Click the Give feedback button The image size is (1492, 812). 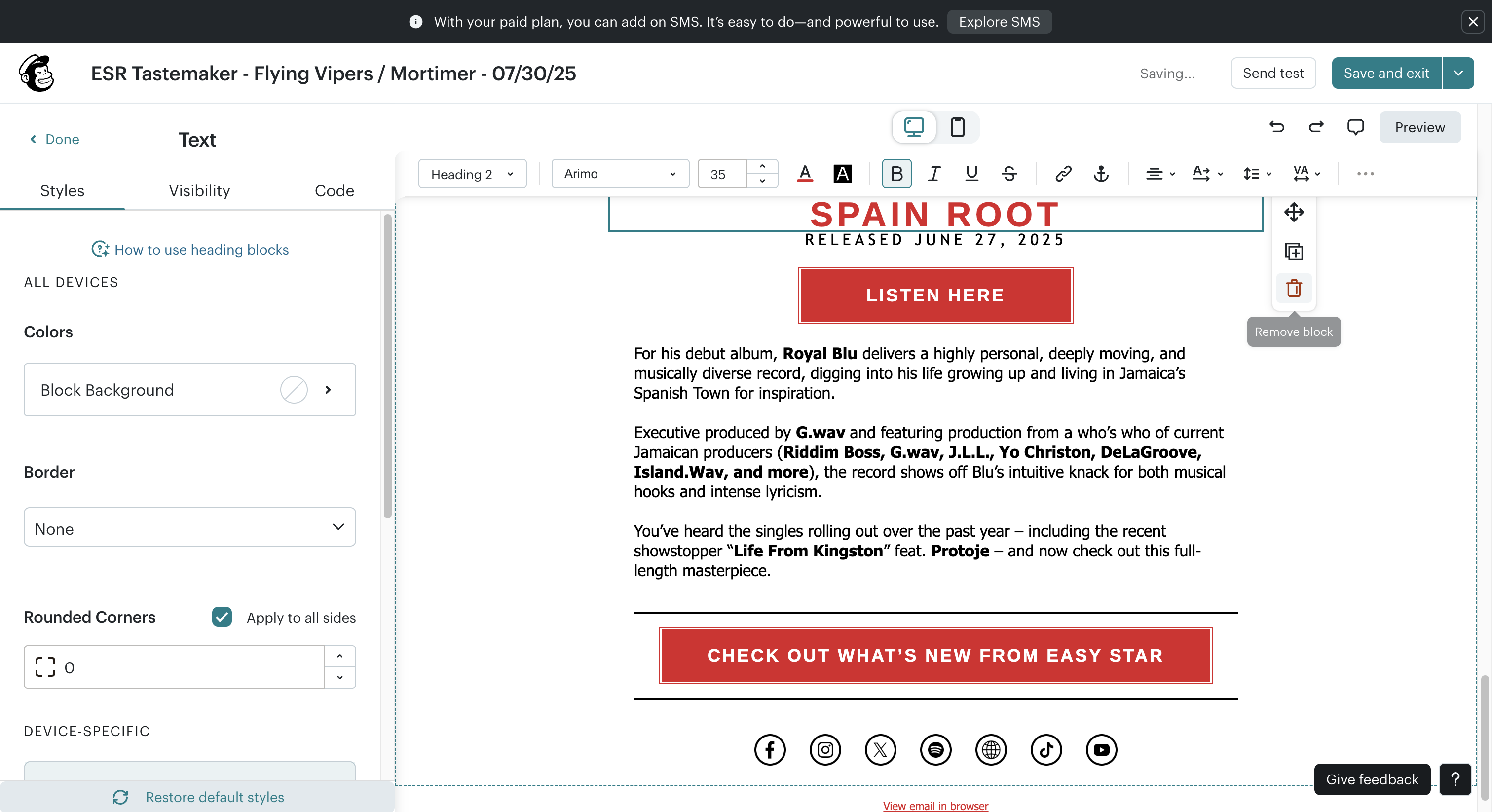(1372, 779)
